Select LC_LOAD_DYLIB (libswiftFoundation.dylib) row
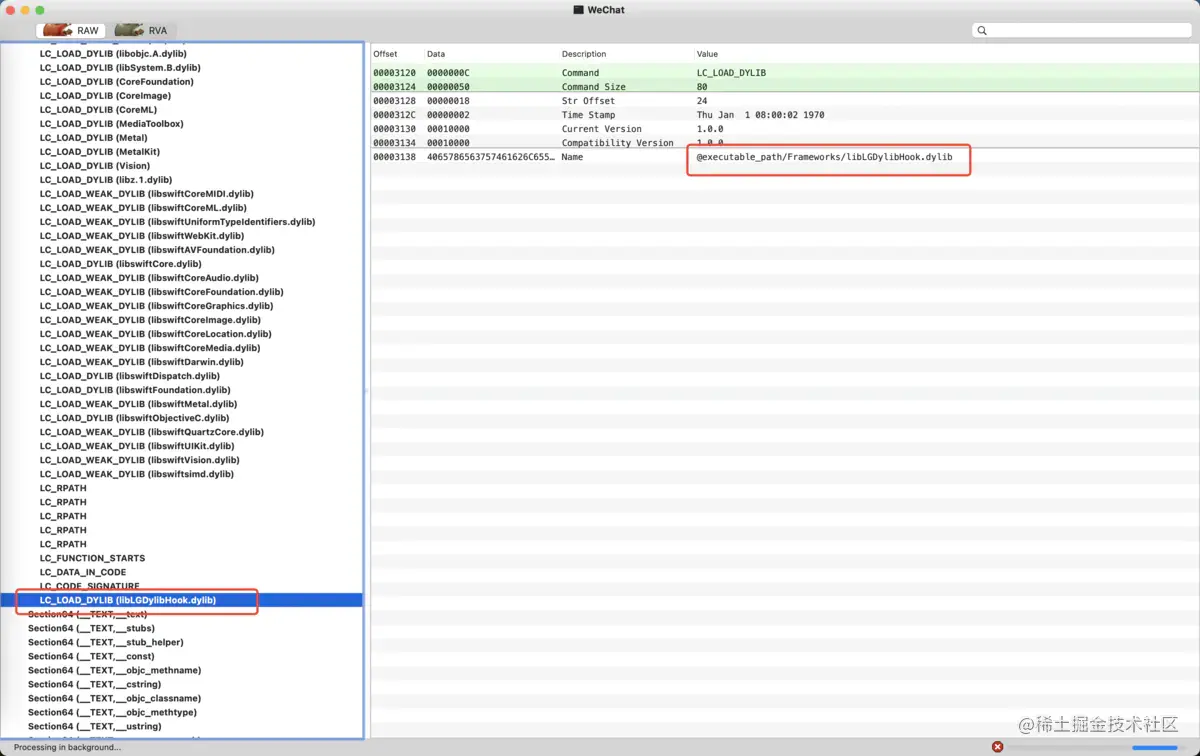Screen dimensions: 1200x756 coord(135,390)
